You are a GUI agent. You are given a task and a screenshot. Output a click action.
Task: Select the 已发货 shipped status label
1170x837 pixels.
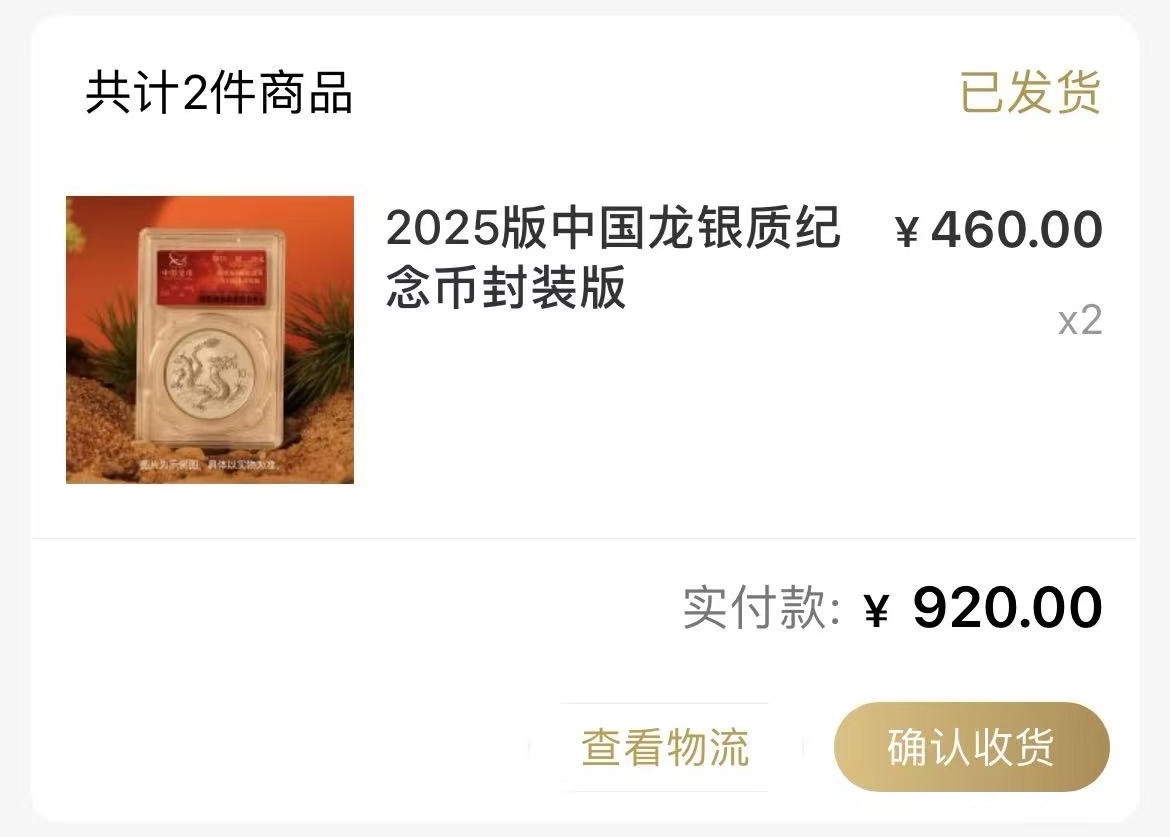click(x=1030, y=93)
